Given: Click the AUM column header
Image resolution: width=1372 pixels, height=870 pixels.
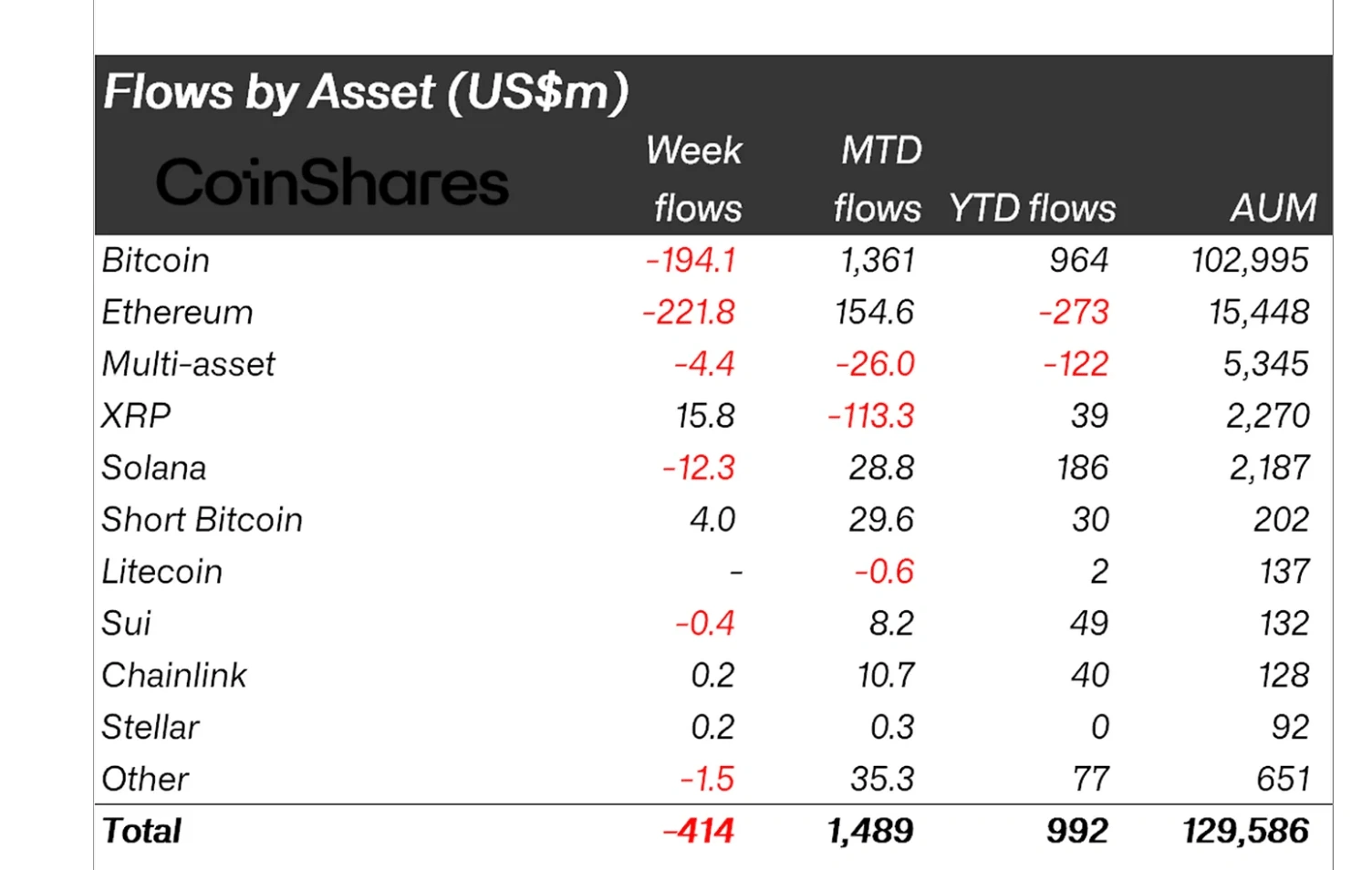Looking at the screenshot, I should 1273,209.
